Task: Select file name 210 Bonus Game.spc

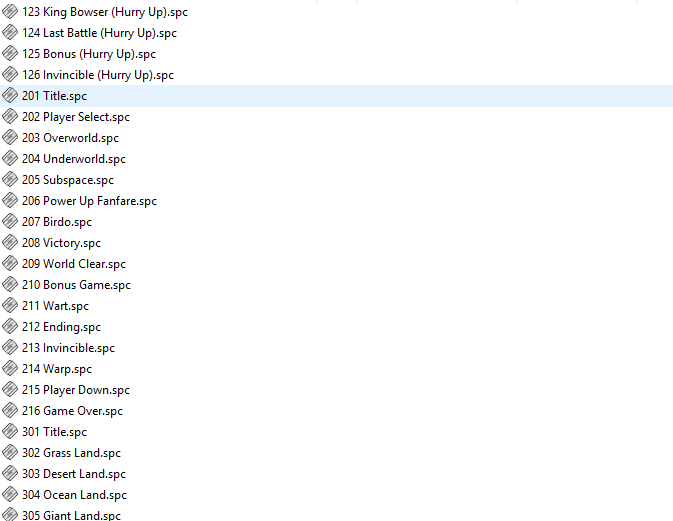Action: [x=76, y=285]
